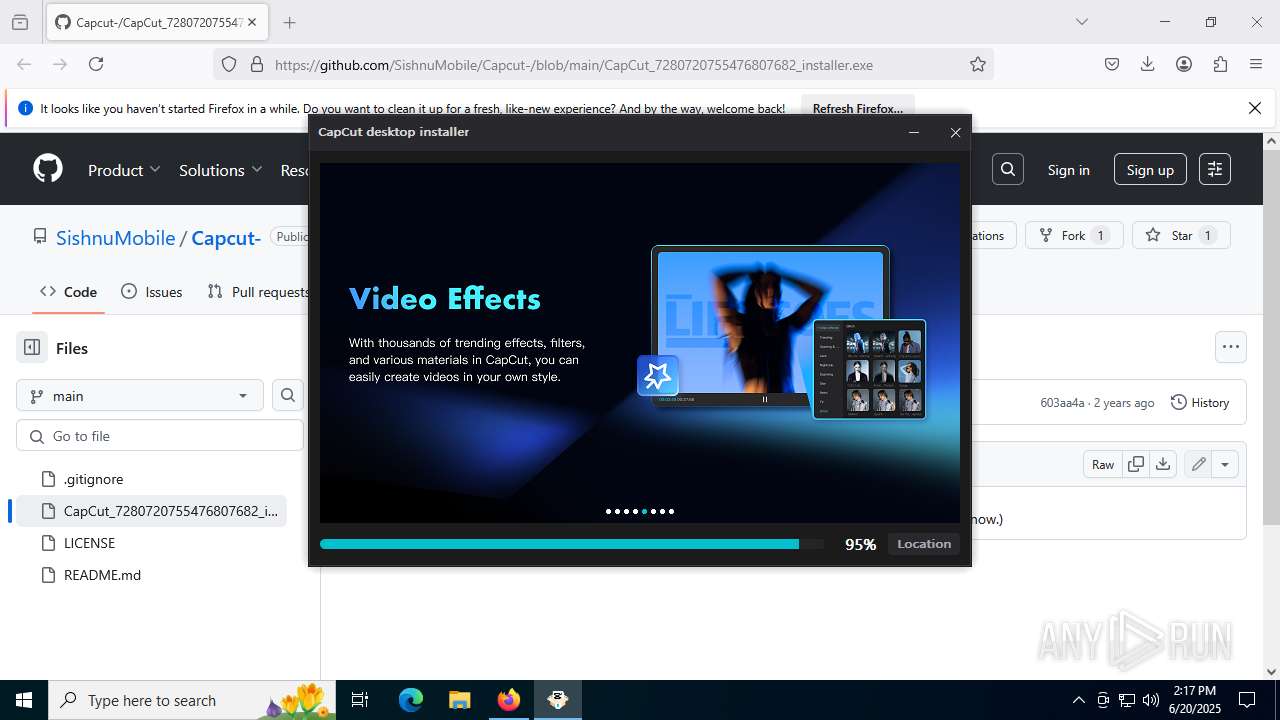Open the CapCut installer taskbar icon

(x=558, y=700)
